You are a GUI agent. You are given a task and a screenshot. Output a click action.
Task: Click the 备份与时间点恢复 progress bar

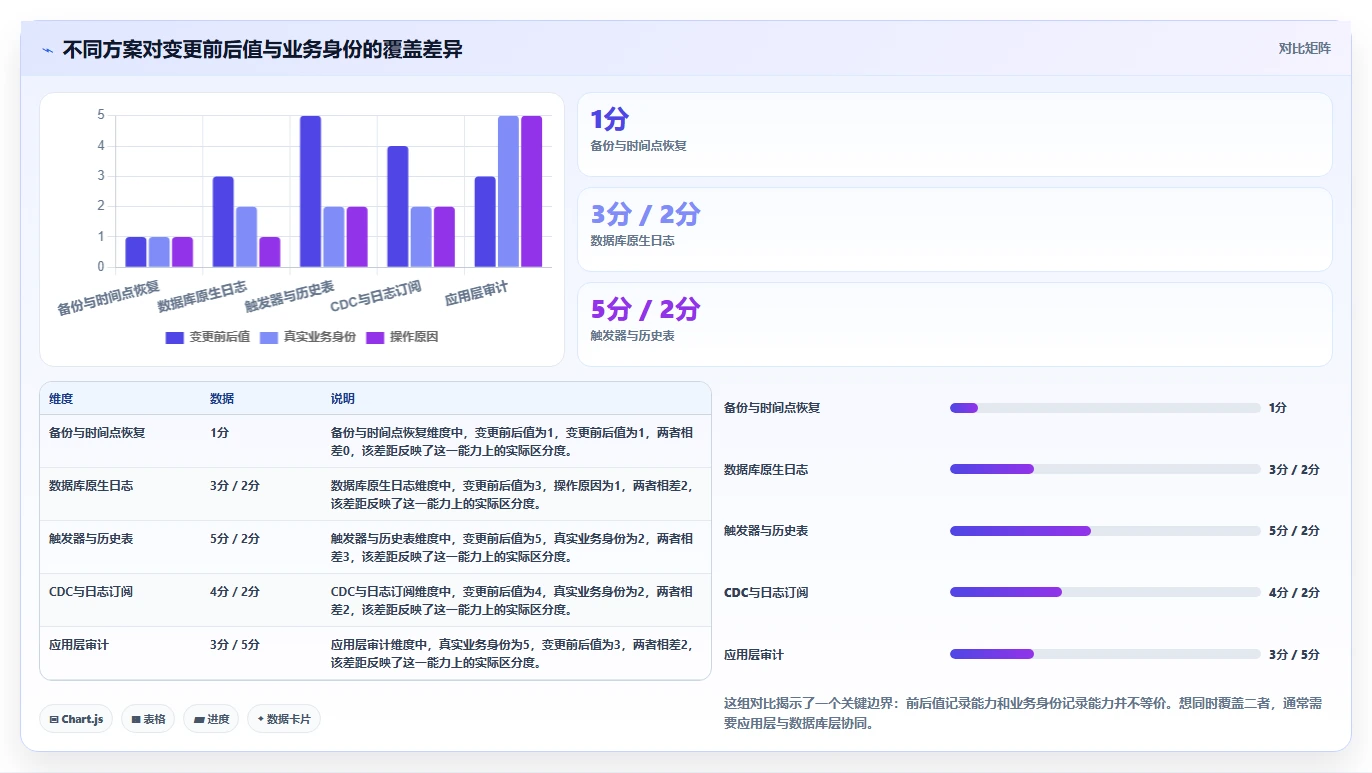point(1105,408)
